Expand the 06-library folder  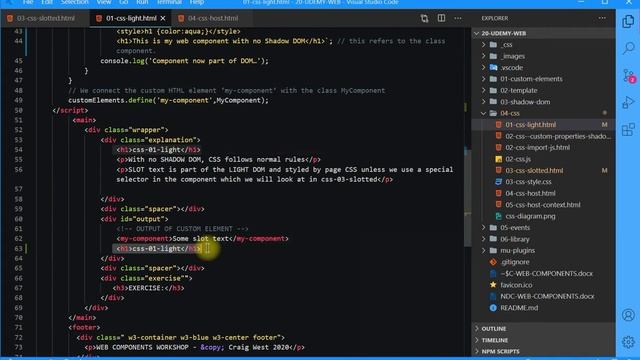coord(484,239)
